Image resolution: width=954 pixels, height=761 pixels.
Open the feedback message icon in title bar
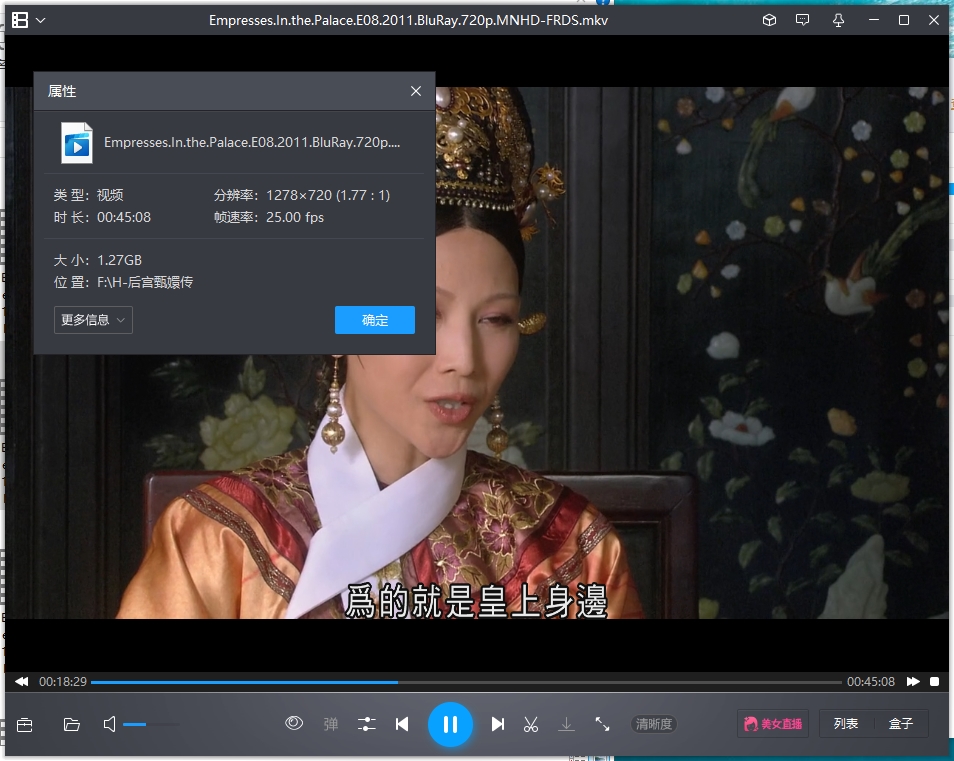pos(803,20)
